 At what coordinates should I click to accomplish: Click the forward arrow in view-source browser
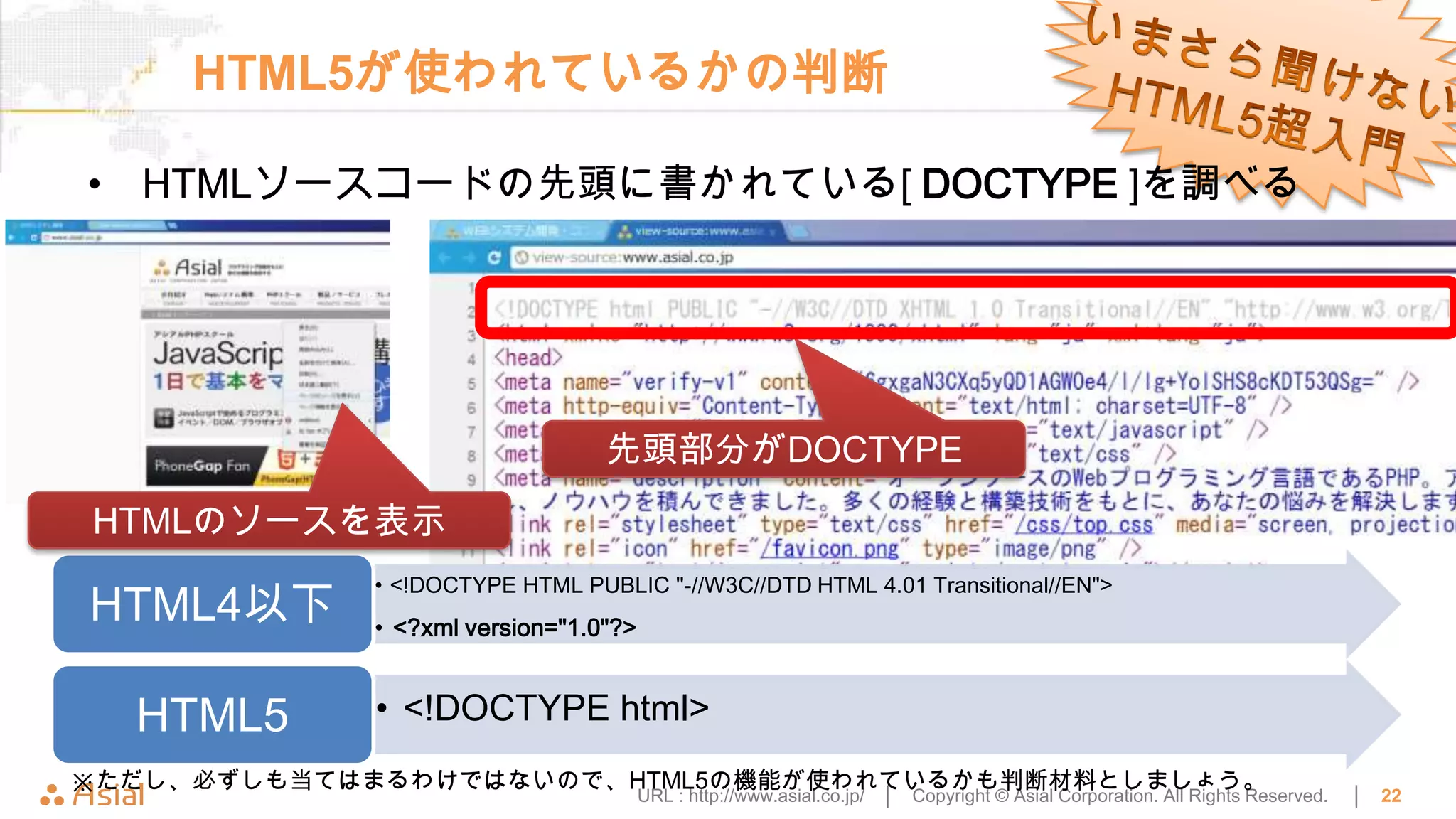[x=469, y=257]
